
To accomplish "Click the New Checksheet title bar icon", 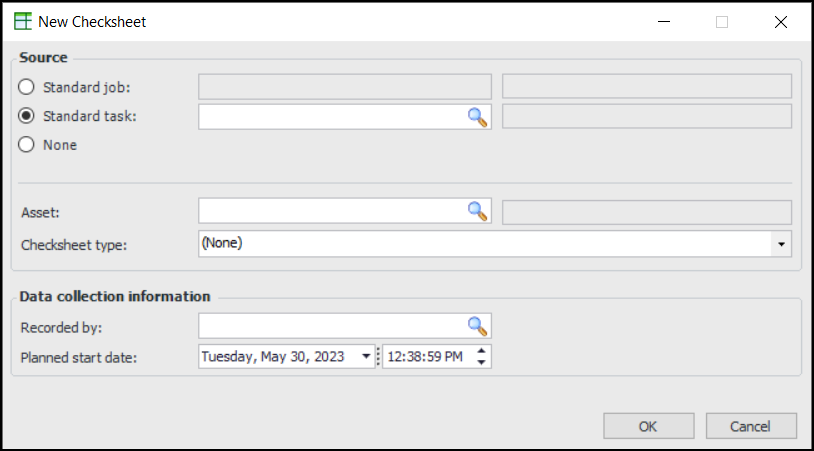I will coord(22,21).
